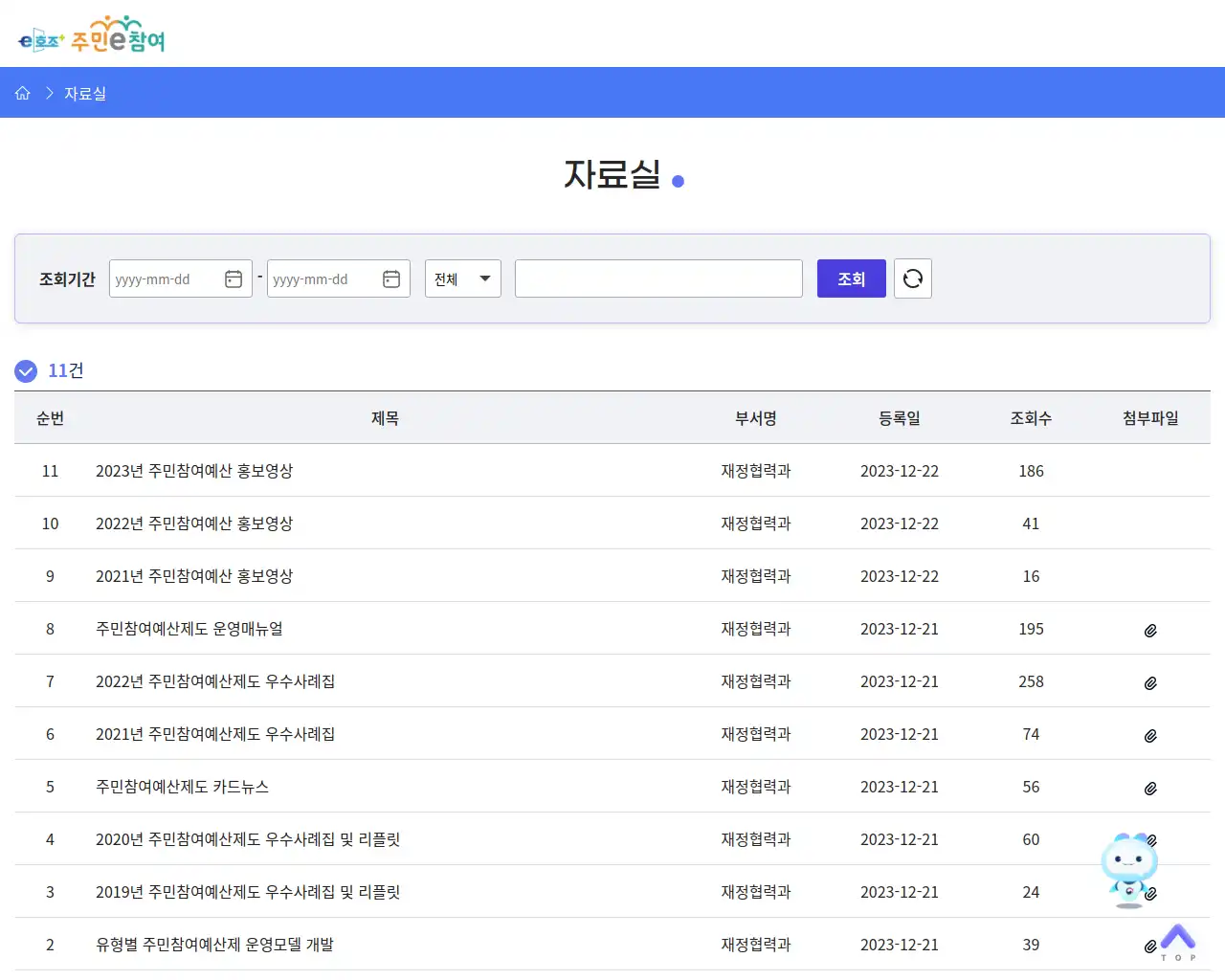
Task: Open 2023년 주민참여예산 홍보영상 post
Action: [194, 471]
